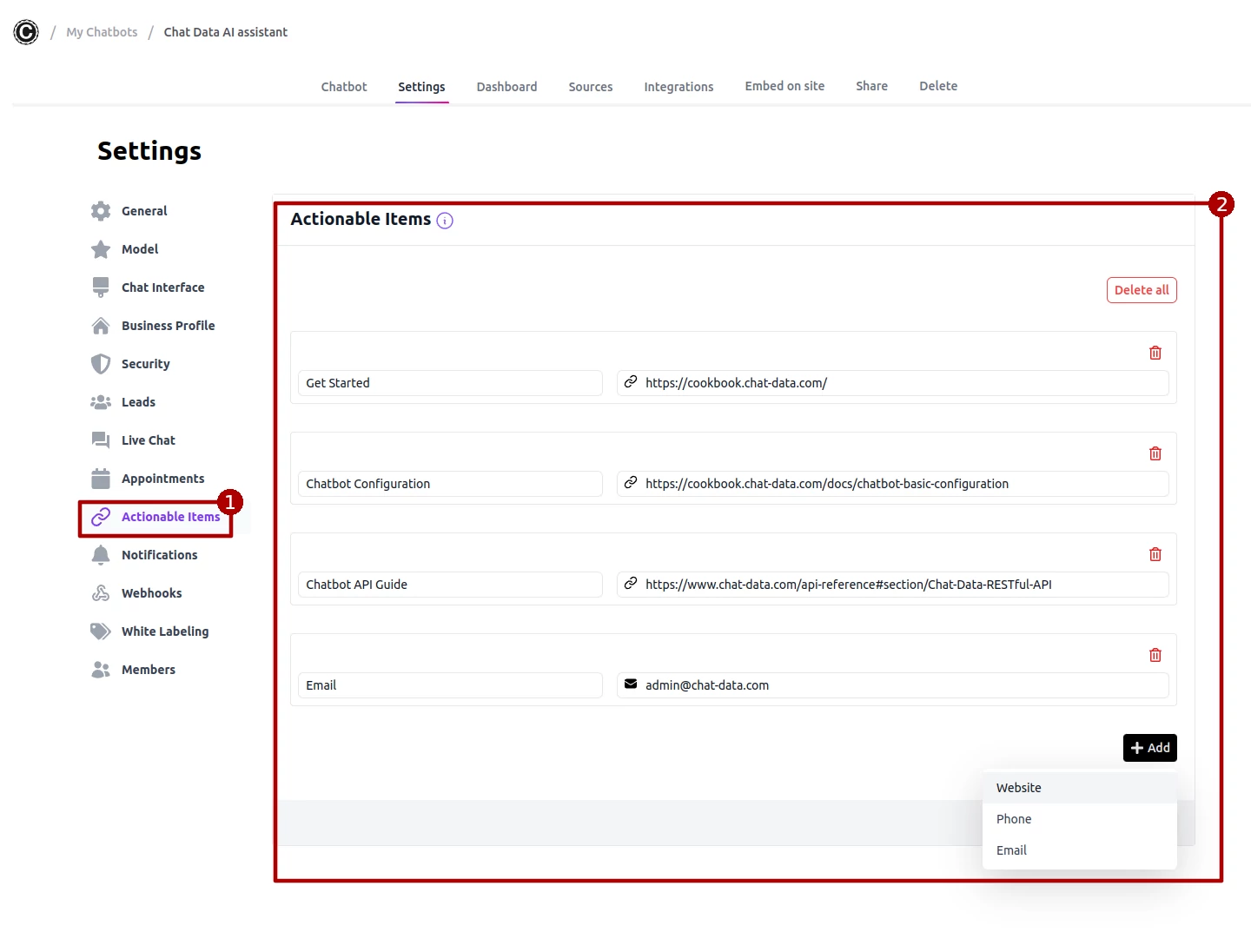Image resolution: width=1251 pixels, height=952 pixels.
Task: Open the Share tab
Action: tap(871, 86)
